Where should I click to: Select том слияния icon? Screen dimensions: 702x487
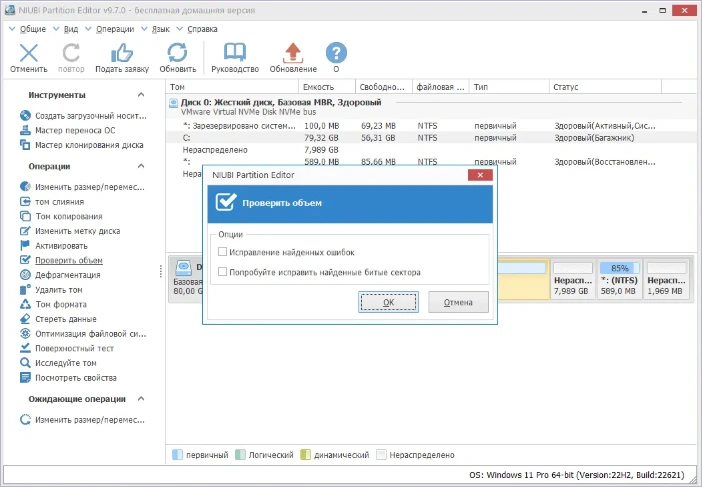(25, 201)
